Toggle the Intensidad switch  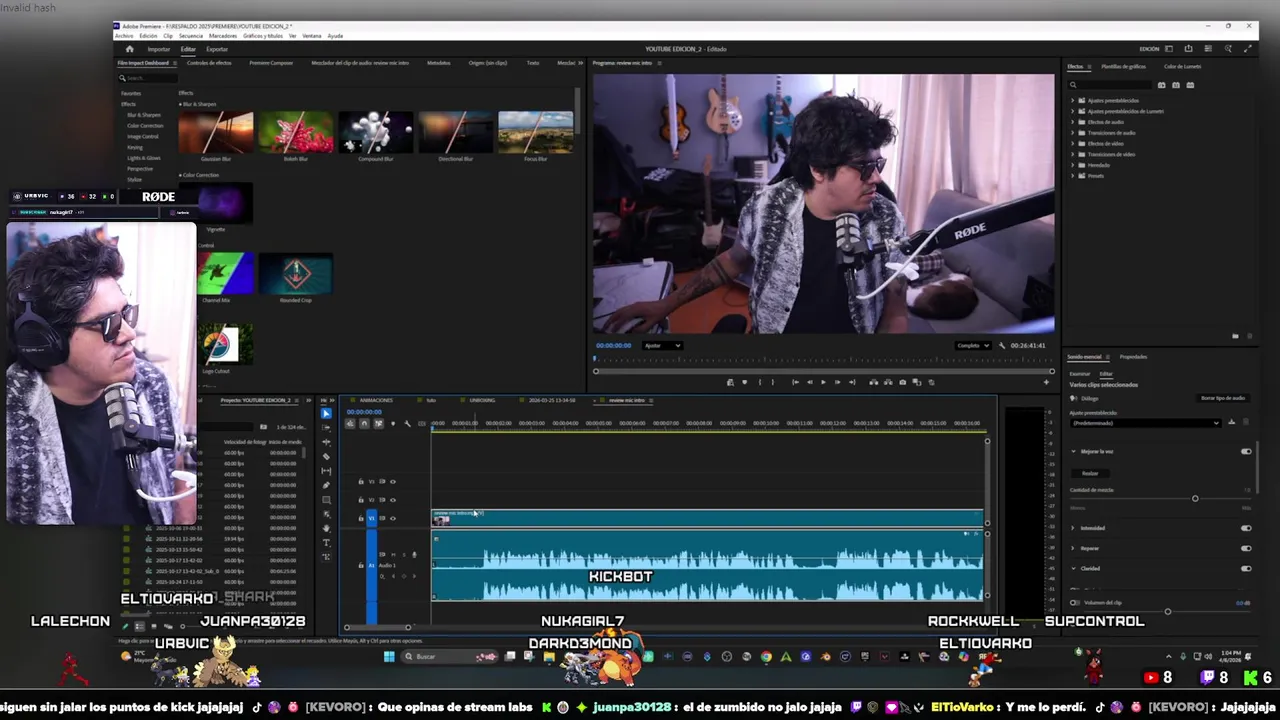(x=1246, y=528)
